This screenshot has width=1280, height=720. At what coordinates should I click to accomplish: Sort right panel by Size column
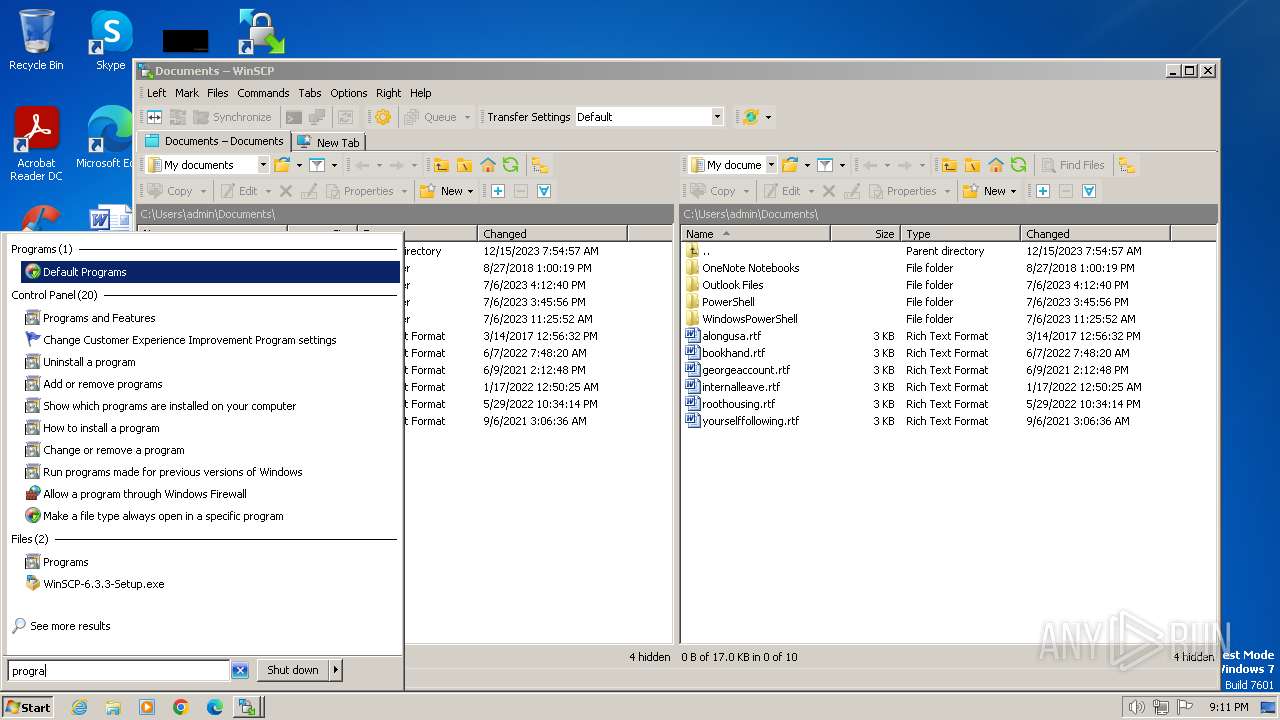pos(865,233)
